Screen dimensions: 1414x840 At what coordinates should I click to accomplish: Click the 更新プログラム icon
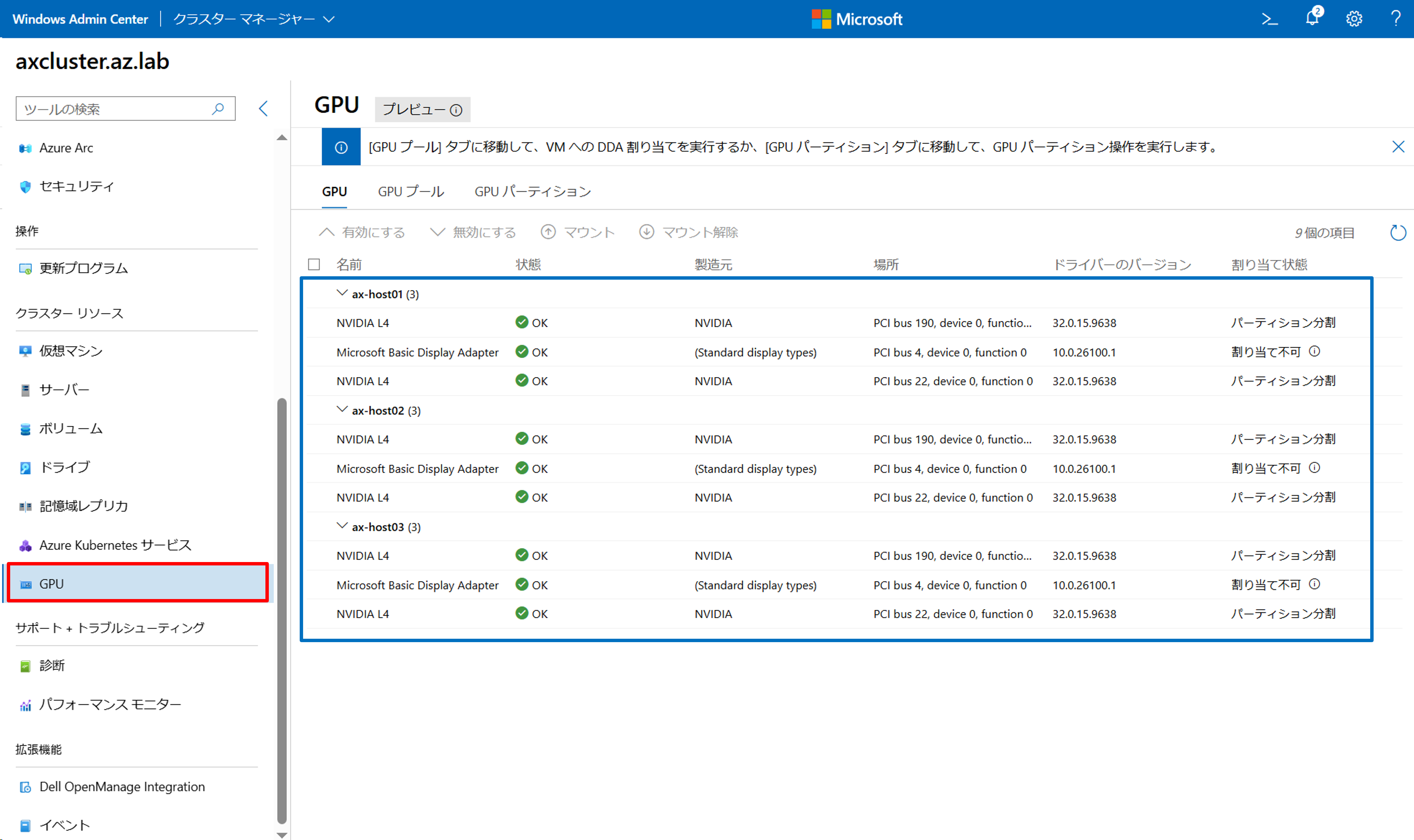(x=25, y=268)
